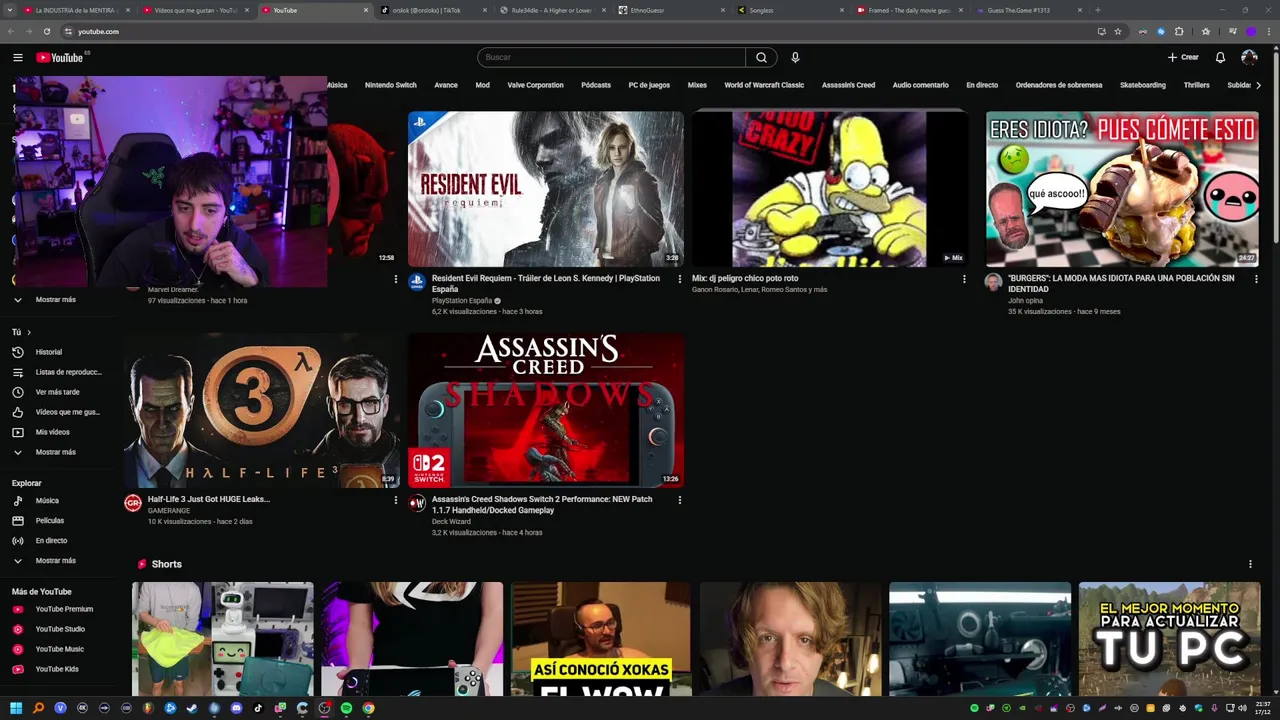Open the account avatar menu

point(1249,57)
